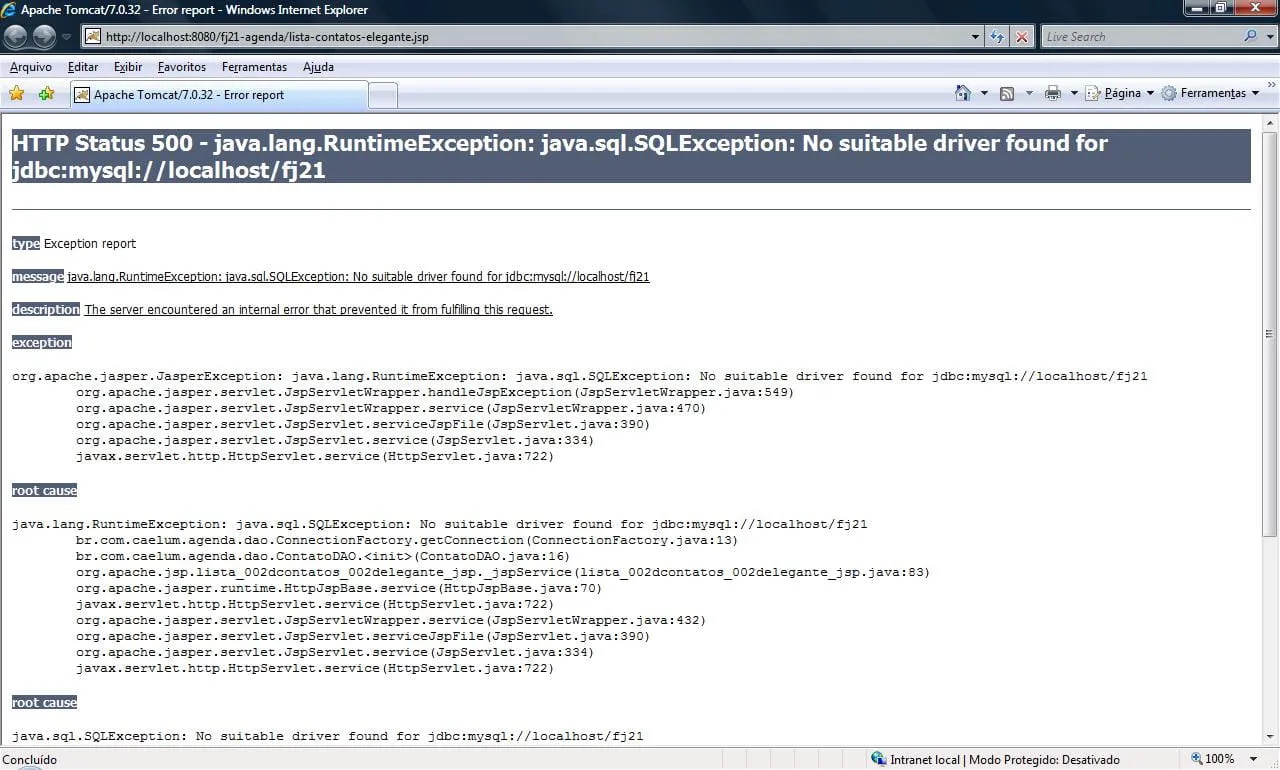Click the scrollbar down arrow
The width and height of the screenshot is (1280, 770).
coord(1270,737)
